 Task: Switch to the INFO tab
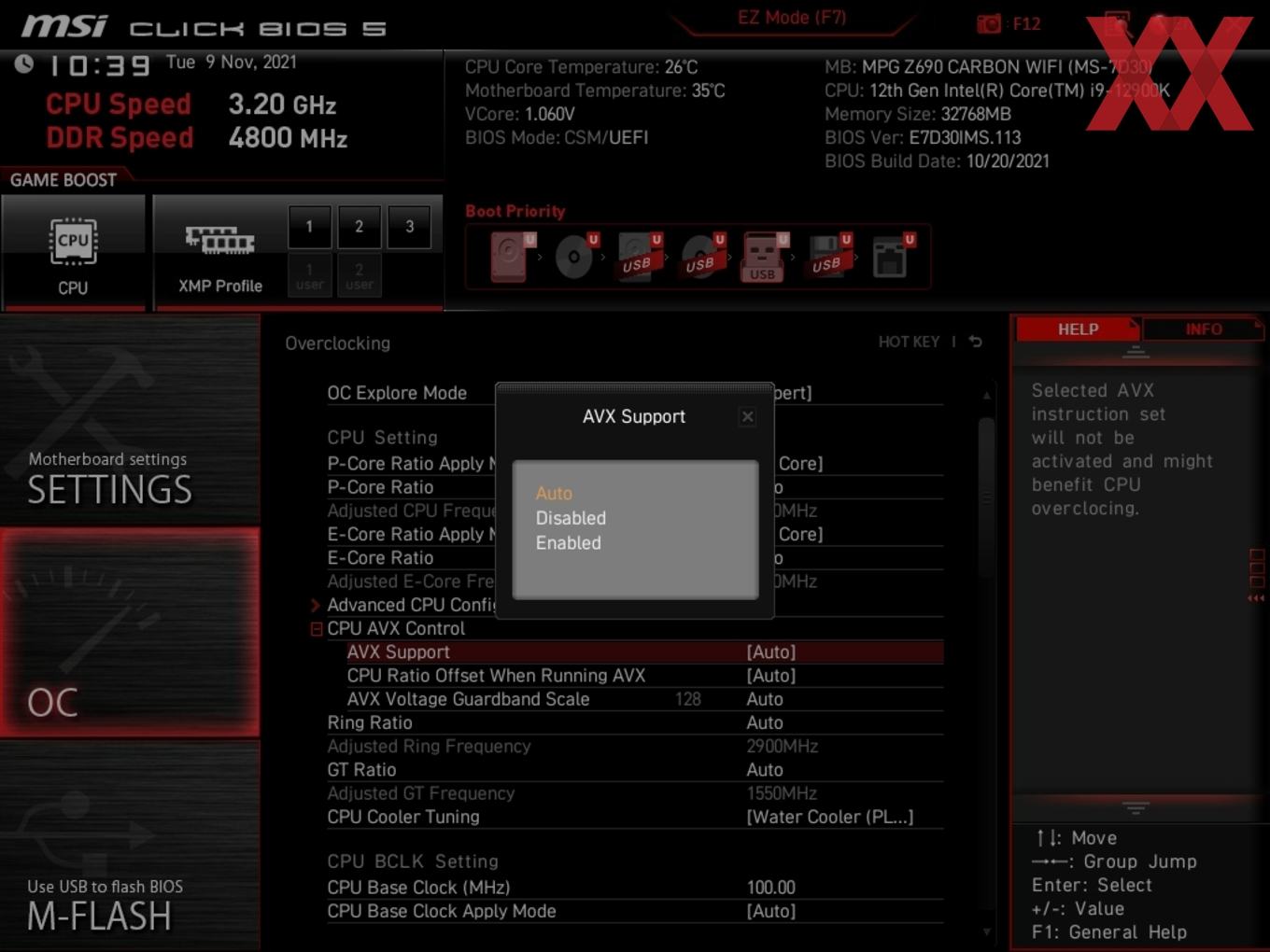point(1203,329)
